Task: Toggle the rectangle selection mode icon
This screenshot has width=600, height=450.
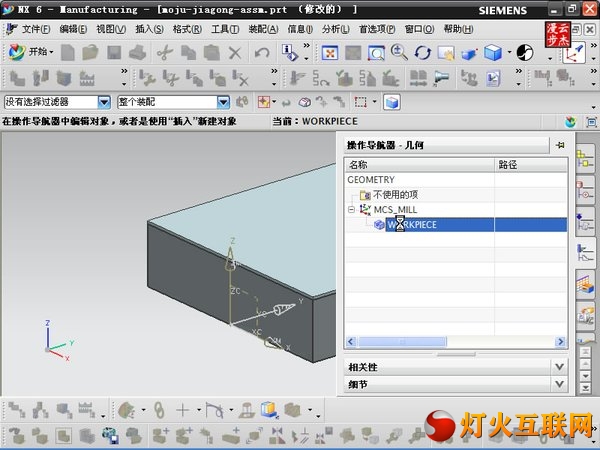Action: (x=360, y=102)
